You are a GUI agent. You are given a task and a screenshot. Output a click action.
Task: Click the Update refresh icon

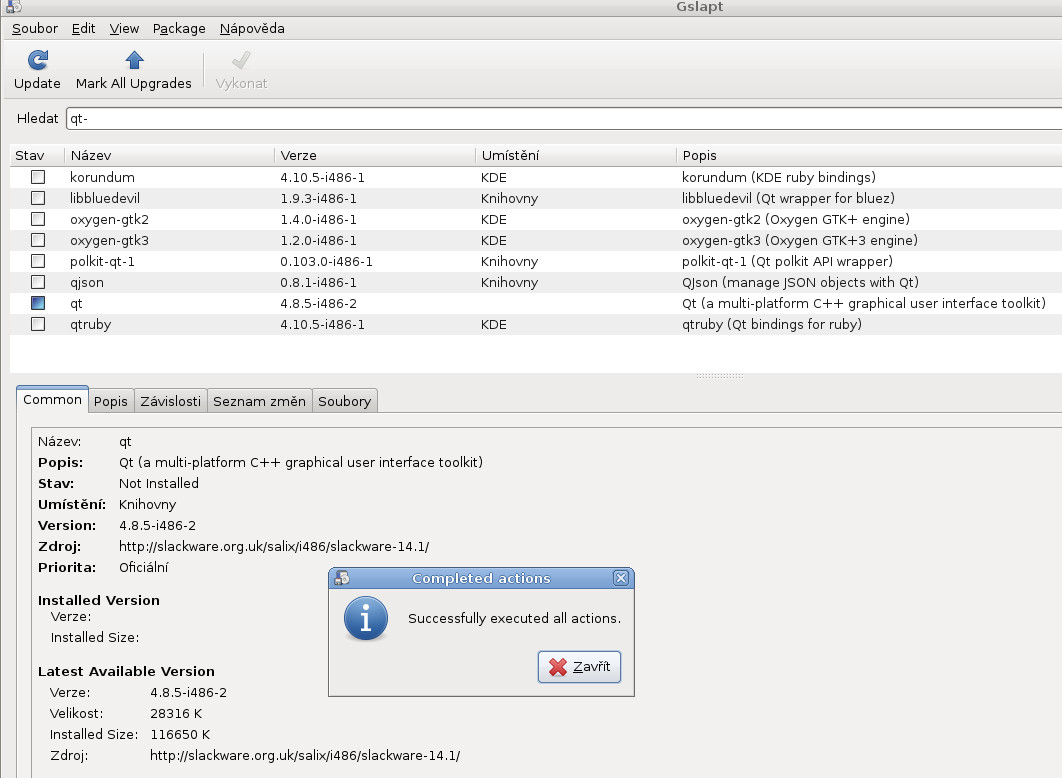point(36,60)
